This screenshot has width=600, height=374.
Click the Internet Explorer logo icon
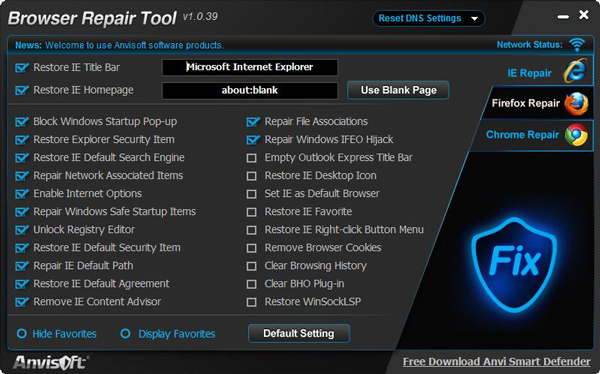click(575, 71)
